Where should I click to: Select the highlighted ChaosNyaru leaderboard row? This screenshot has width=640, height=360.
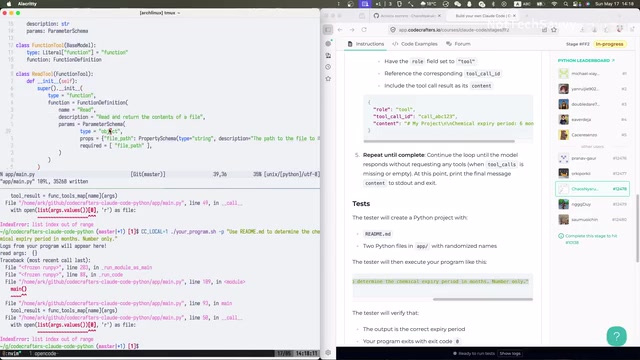pyautogui.click(x=592, y=189)
